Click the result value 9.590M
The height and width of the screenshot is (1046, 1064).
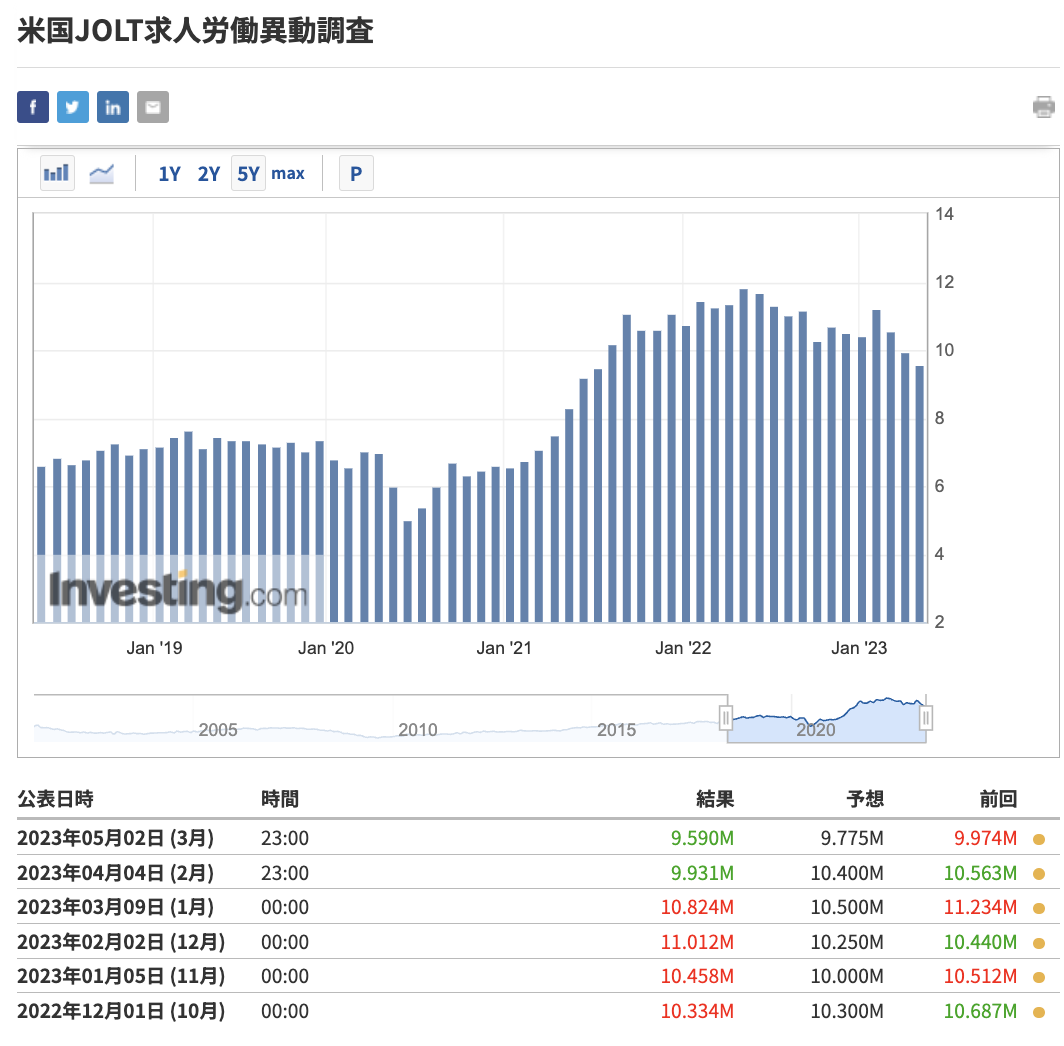tap(702, 838)
